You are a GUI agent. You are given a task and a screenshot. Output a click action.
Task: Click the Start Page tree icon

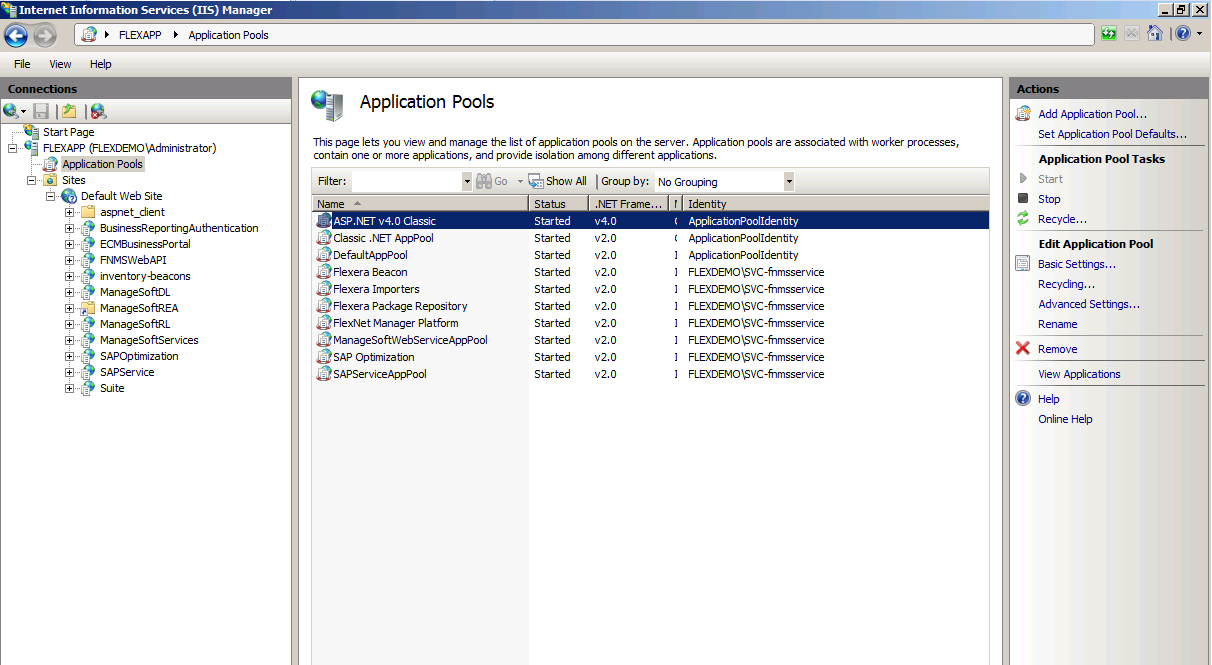click(32, 132)
